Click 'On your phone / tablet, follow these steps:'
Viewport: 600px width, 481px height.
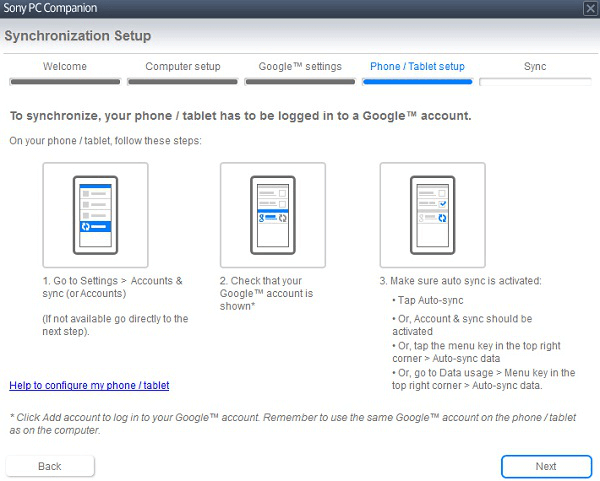click(x=105, y=140)
